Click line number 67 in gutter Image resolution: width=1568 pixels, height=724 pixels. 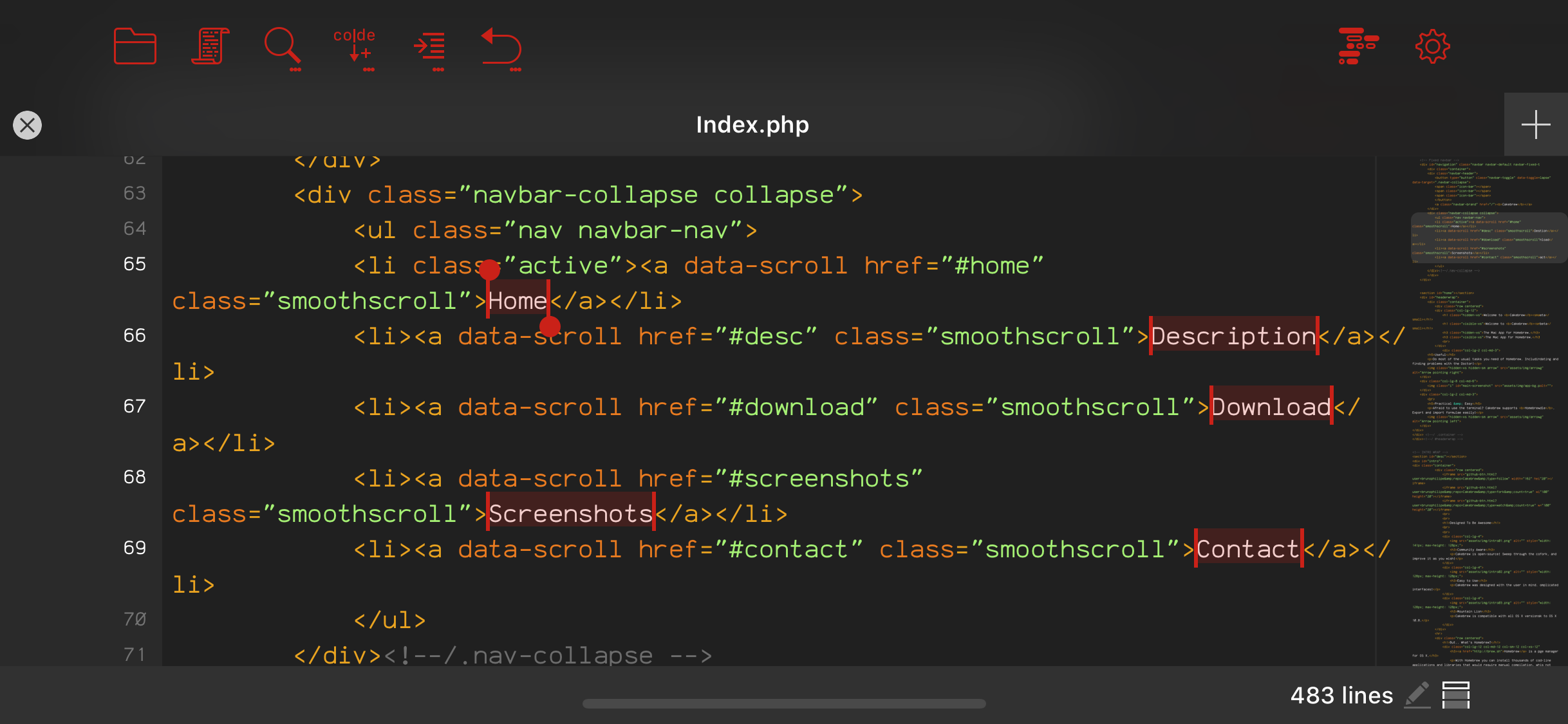tap(135, 406)
